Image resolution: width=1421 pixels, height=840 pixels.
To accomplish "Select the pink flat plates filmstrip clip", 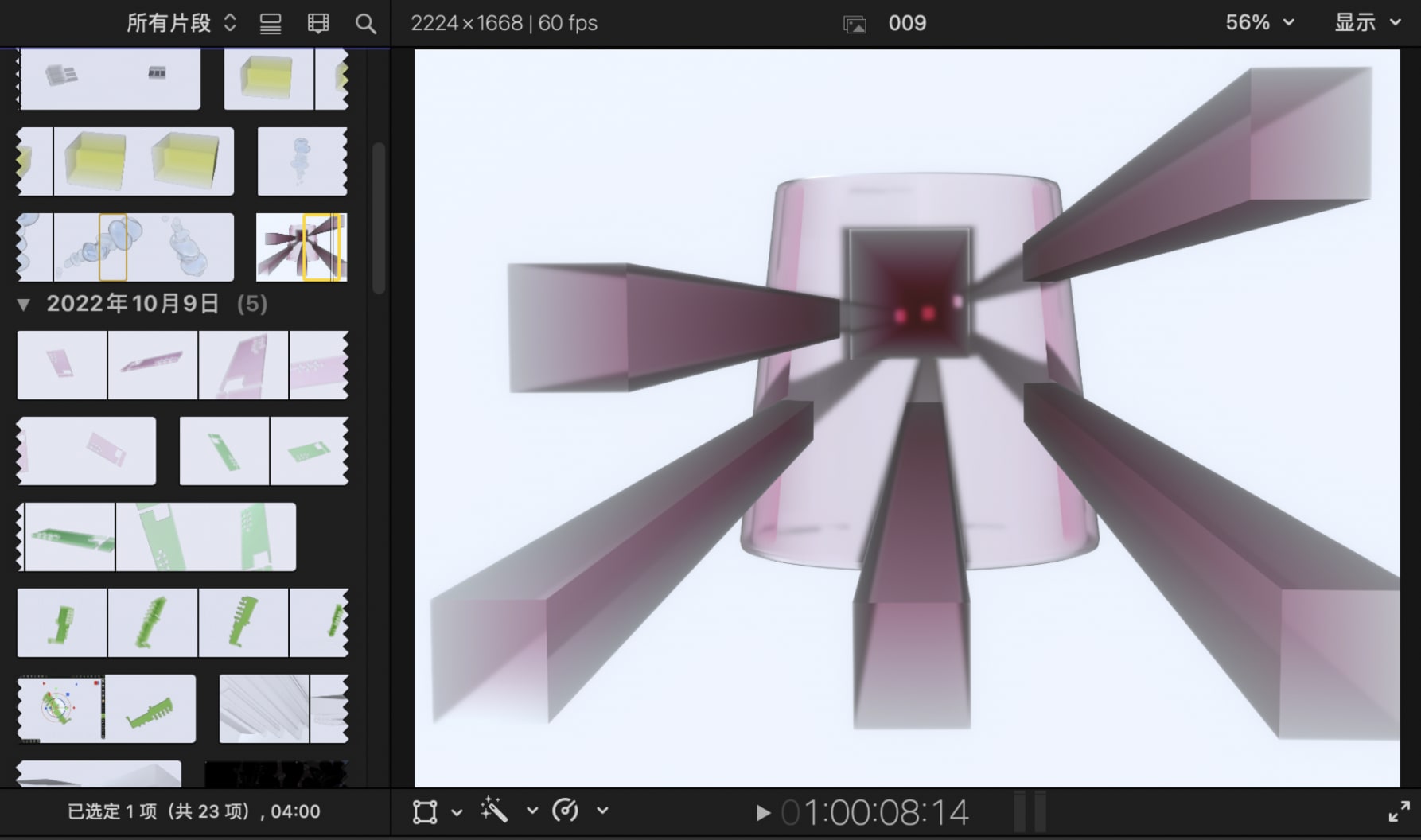I will 183,365.
